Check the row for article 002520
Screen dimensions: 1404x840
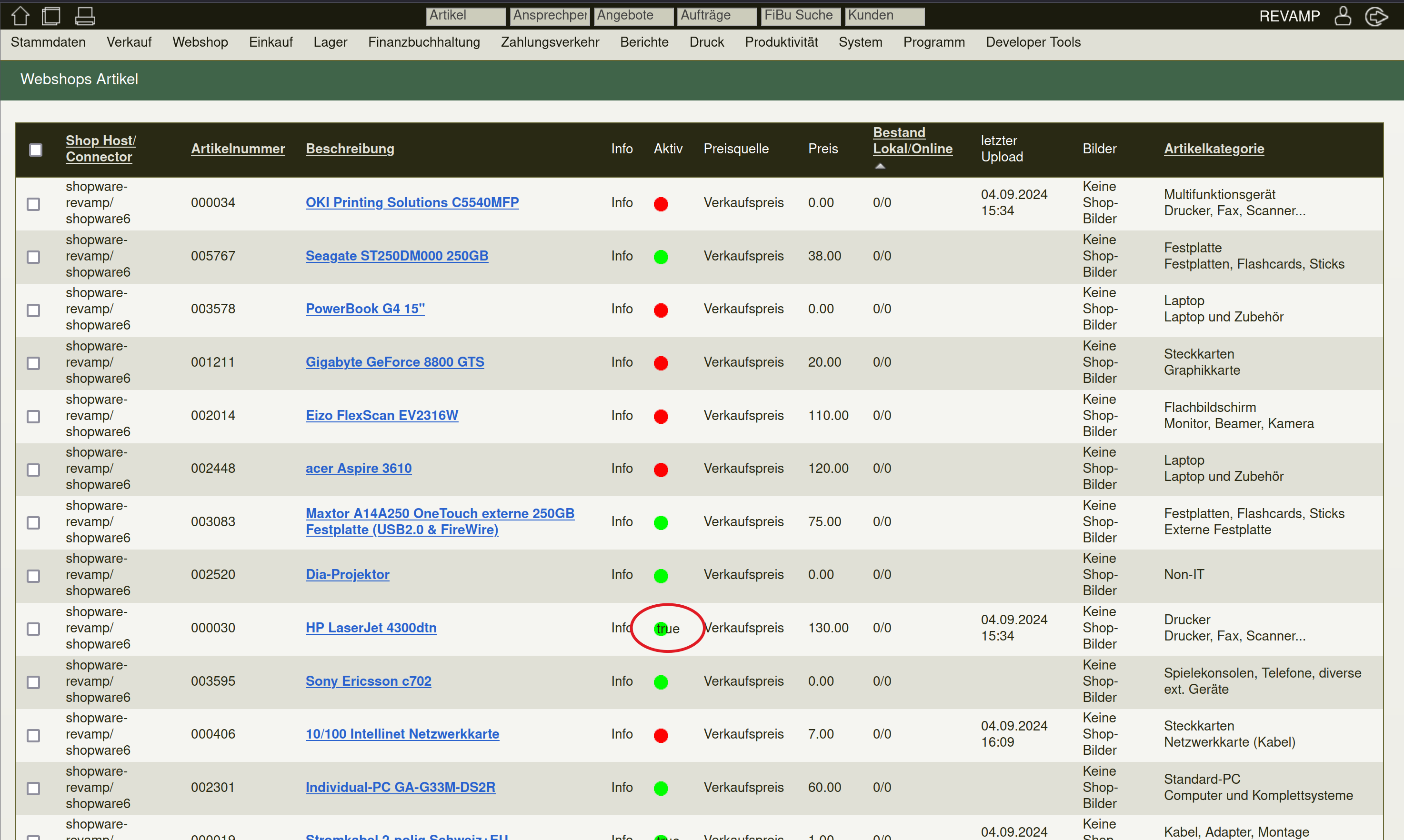pos(33,576)
